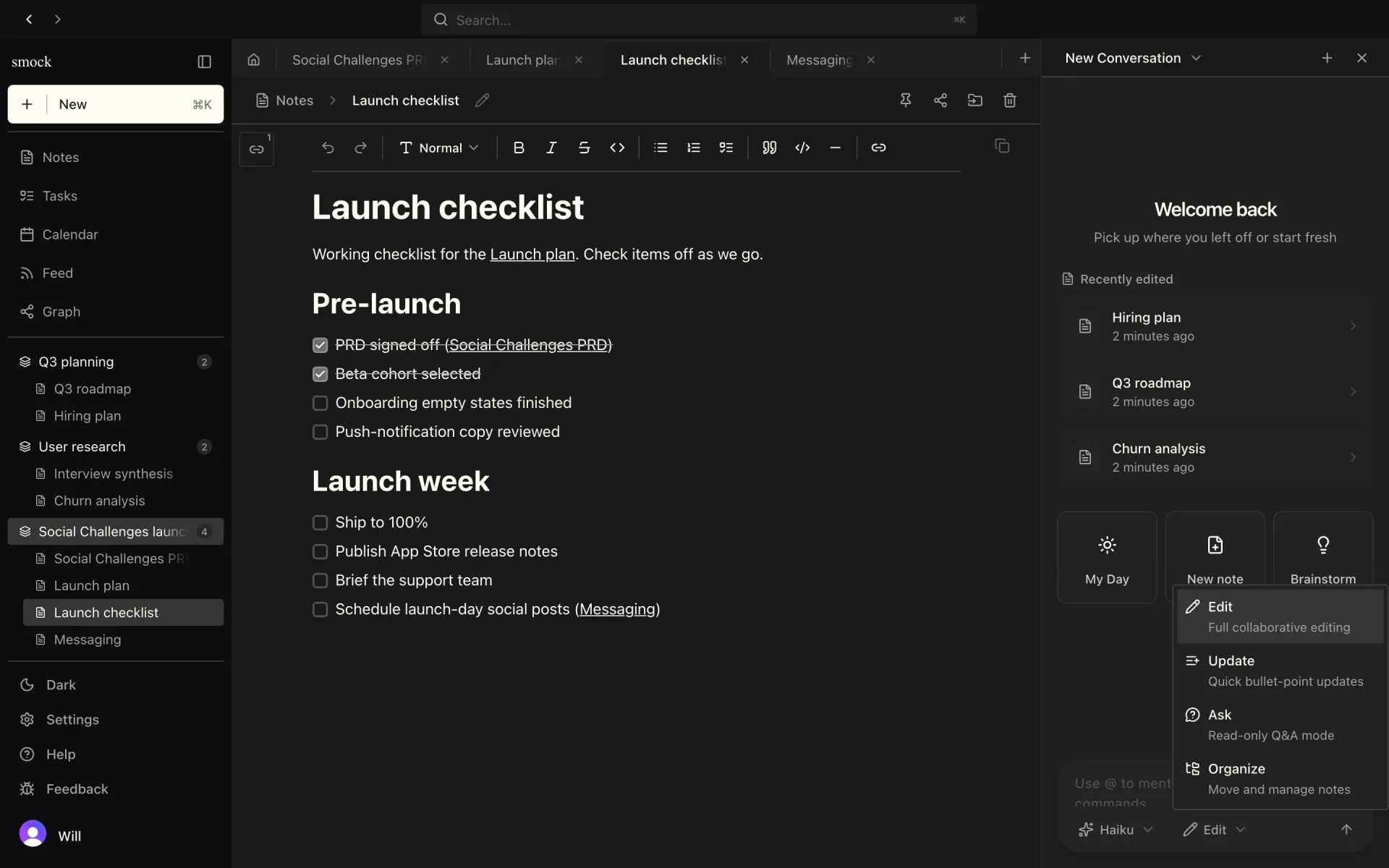Check Schedule launch-day social posts

[x=320, y=609]
